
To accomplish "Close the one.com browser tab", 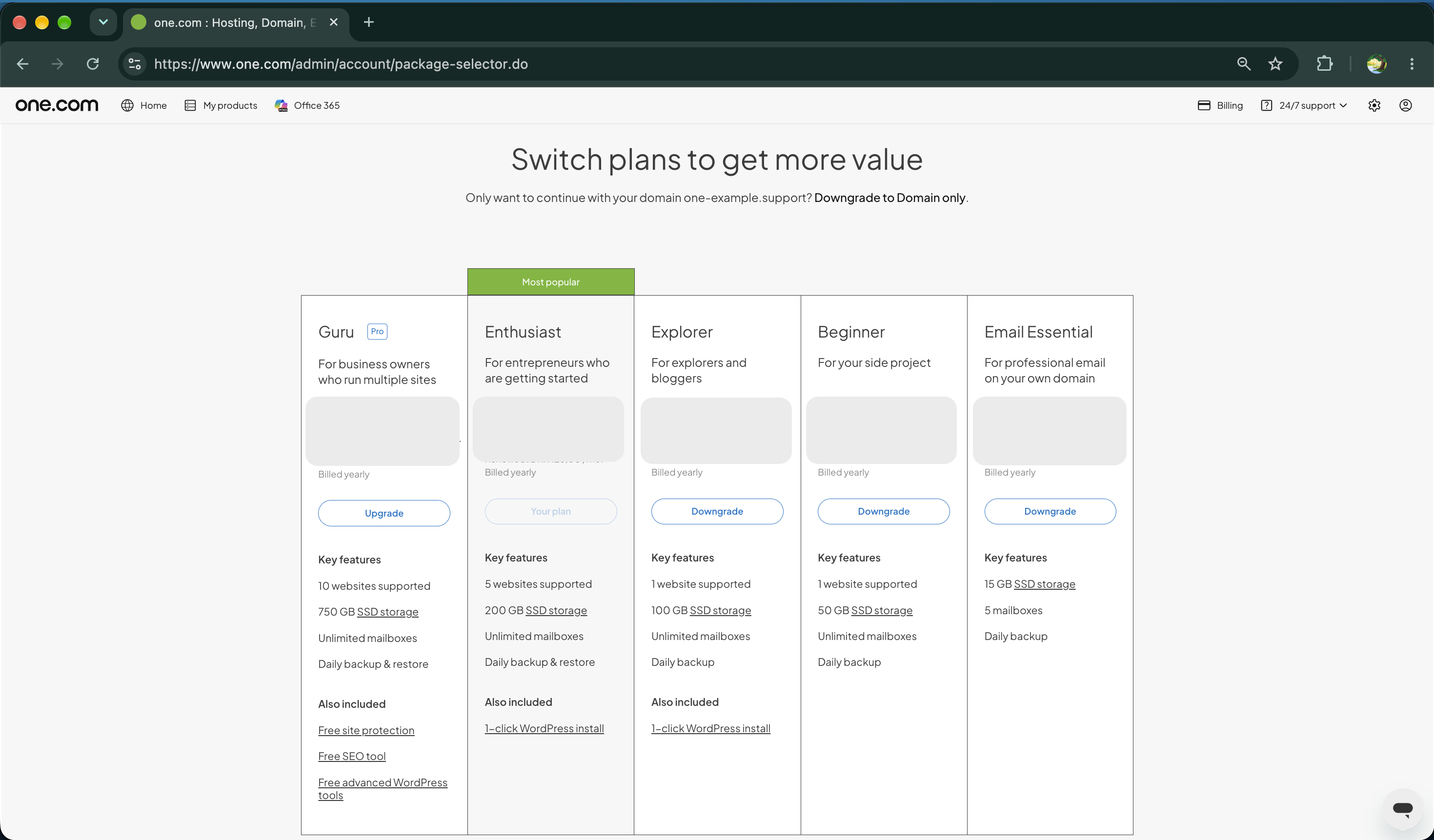I will click(x=334, y=22).
